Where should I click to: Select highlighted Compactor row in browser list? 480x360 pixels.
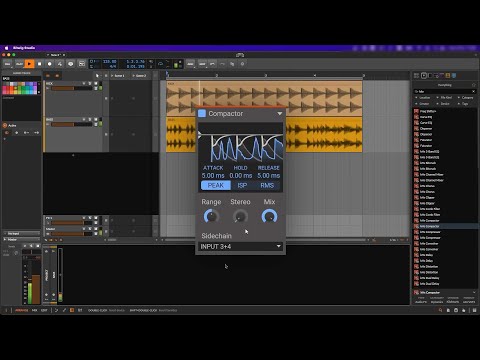[445, 226]
